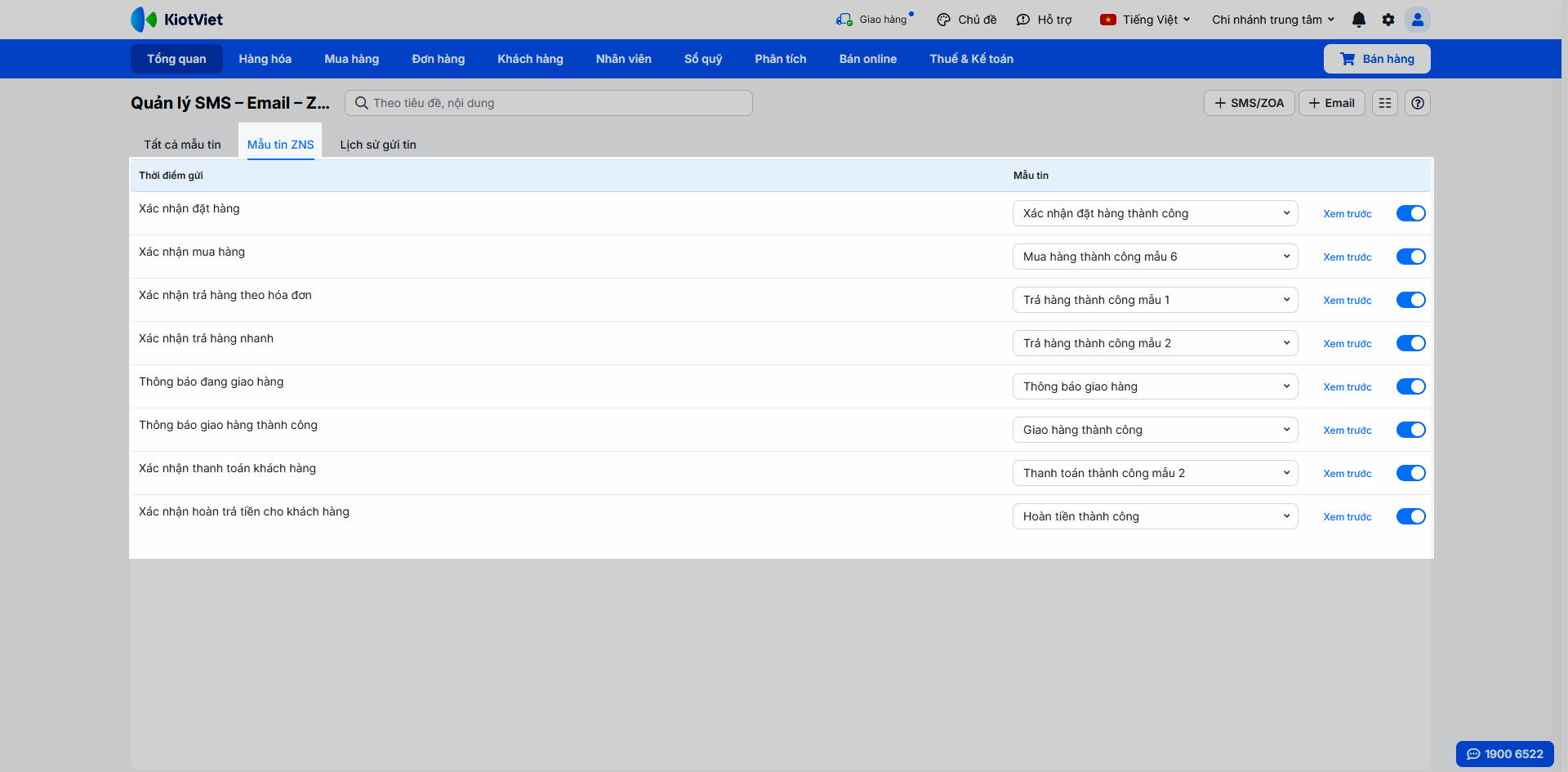Toggle off Xác nhận đặt hàng switch

tap(1410, 213)
